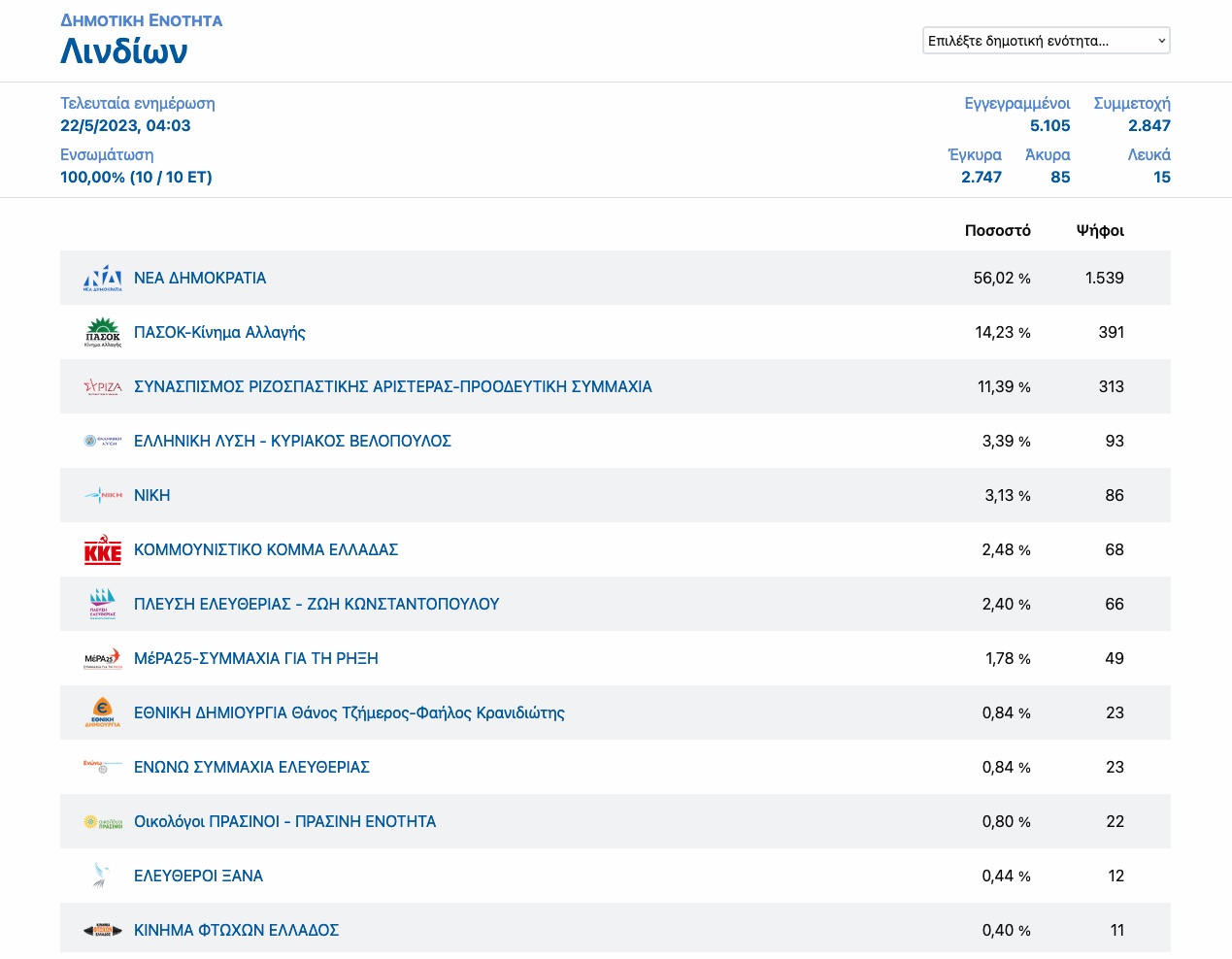Click the 'Ενσωμάτωση' label
The image size is (1232, 959).
tap(107, 154)
